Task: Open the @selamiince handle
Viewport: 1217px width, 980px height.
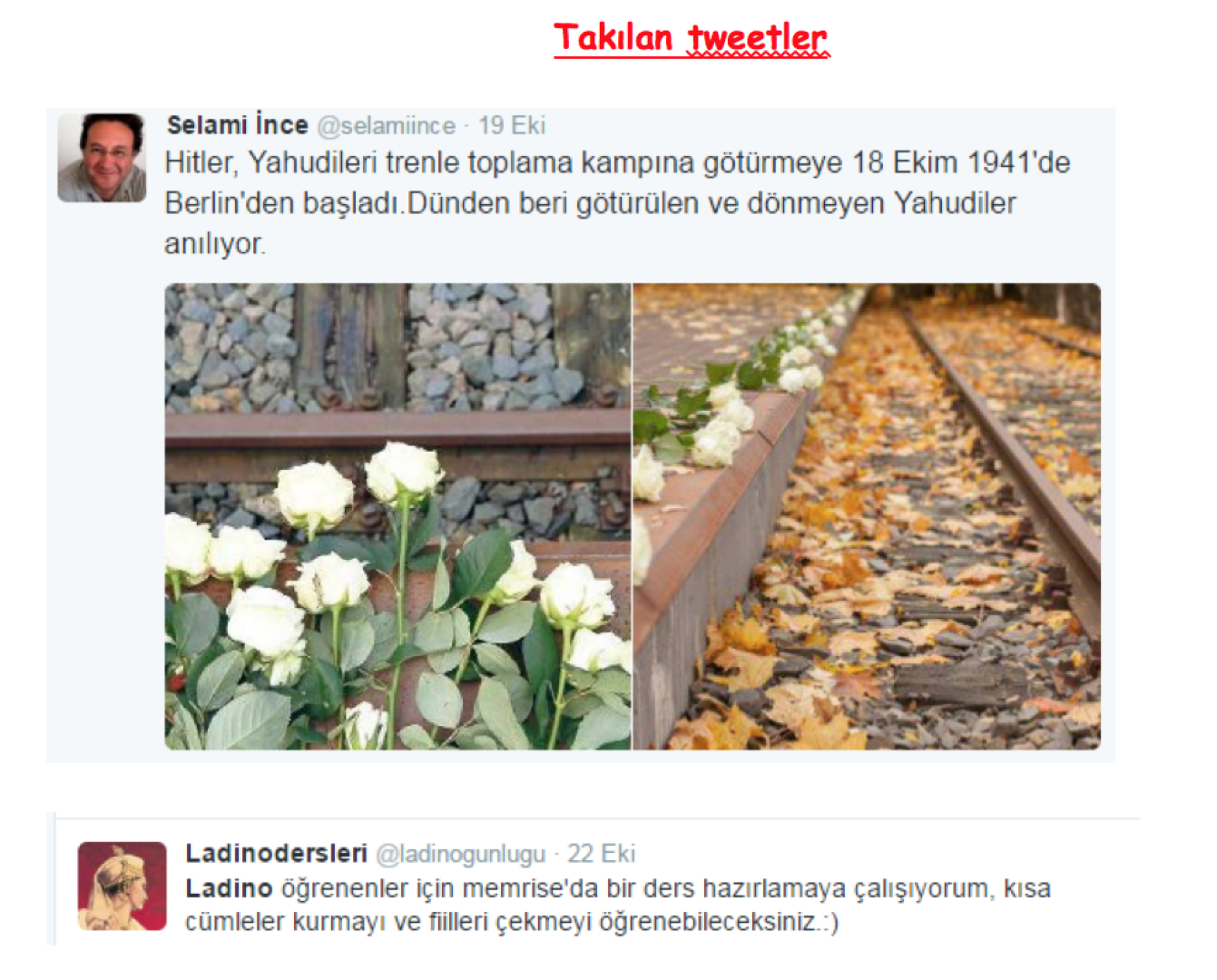Action: click(387, 125)
